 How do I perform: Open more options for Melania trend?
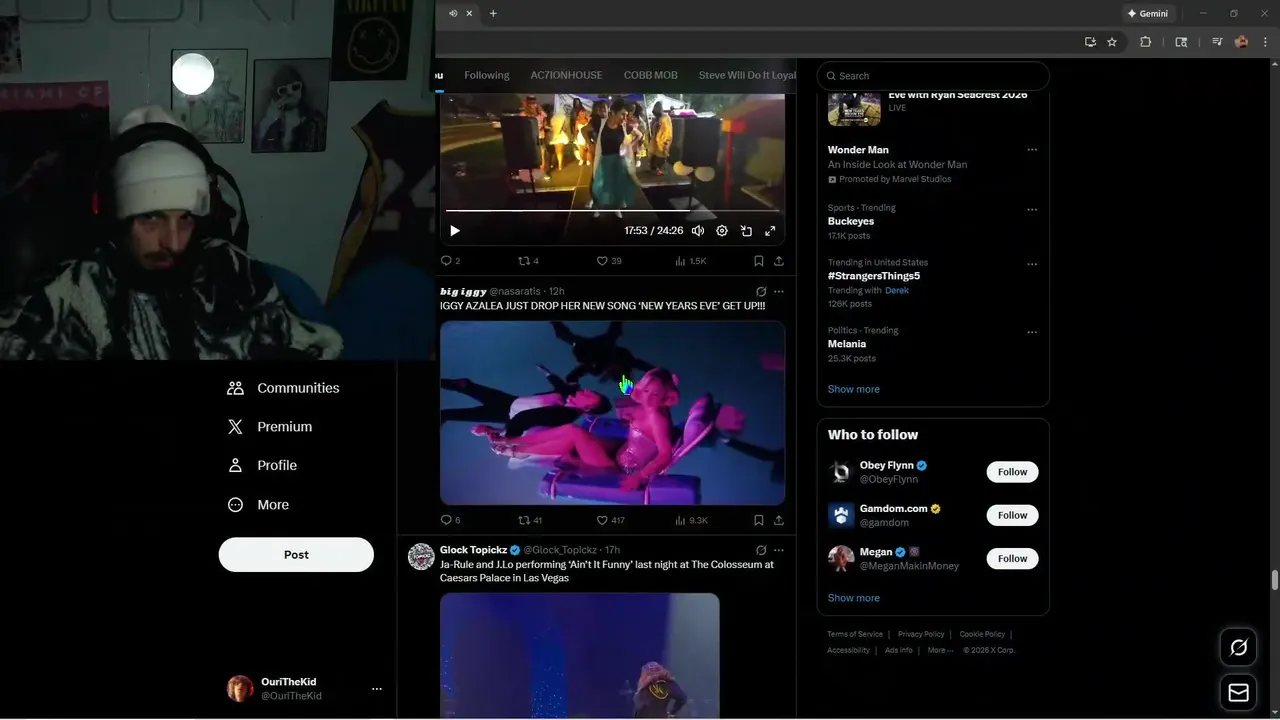(1032, 332)
